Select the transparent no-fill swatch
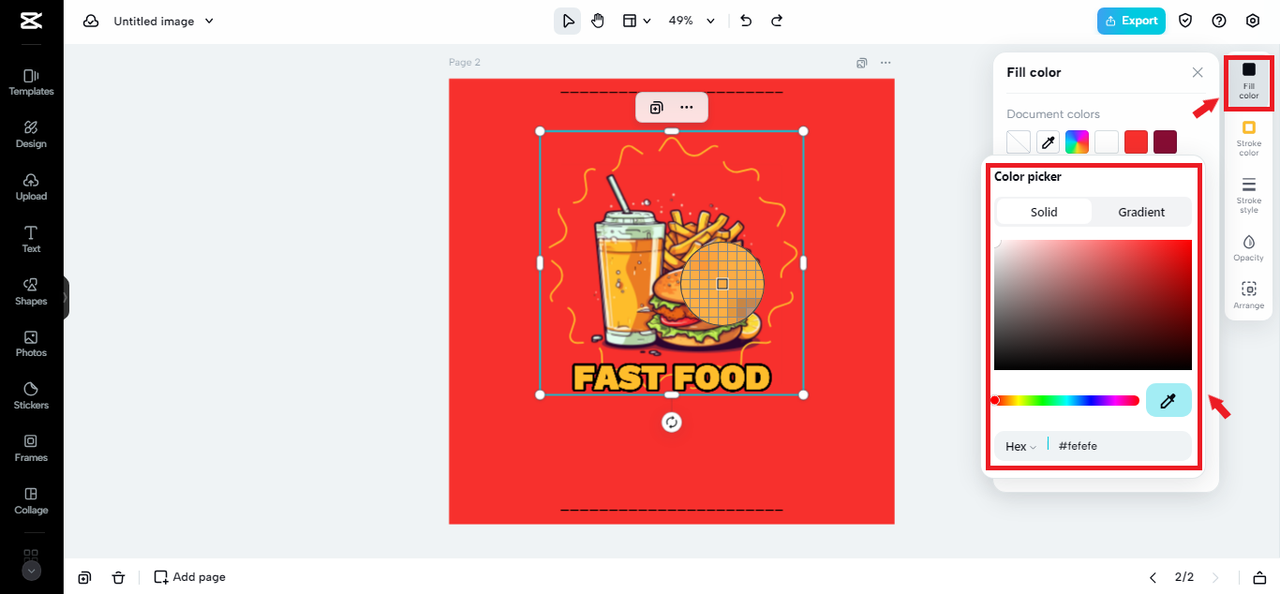 (x=1018, y=142)
